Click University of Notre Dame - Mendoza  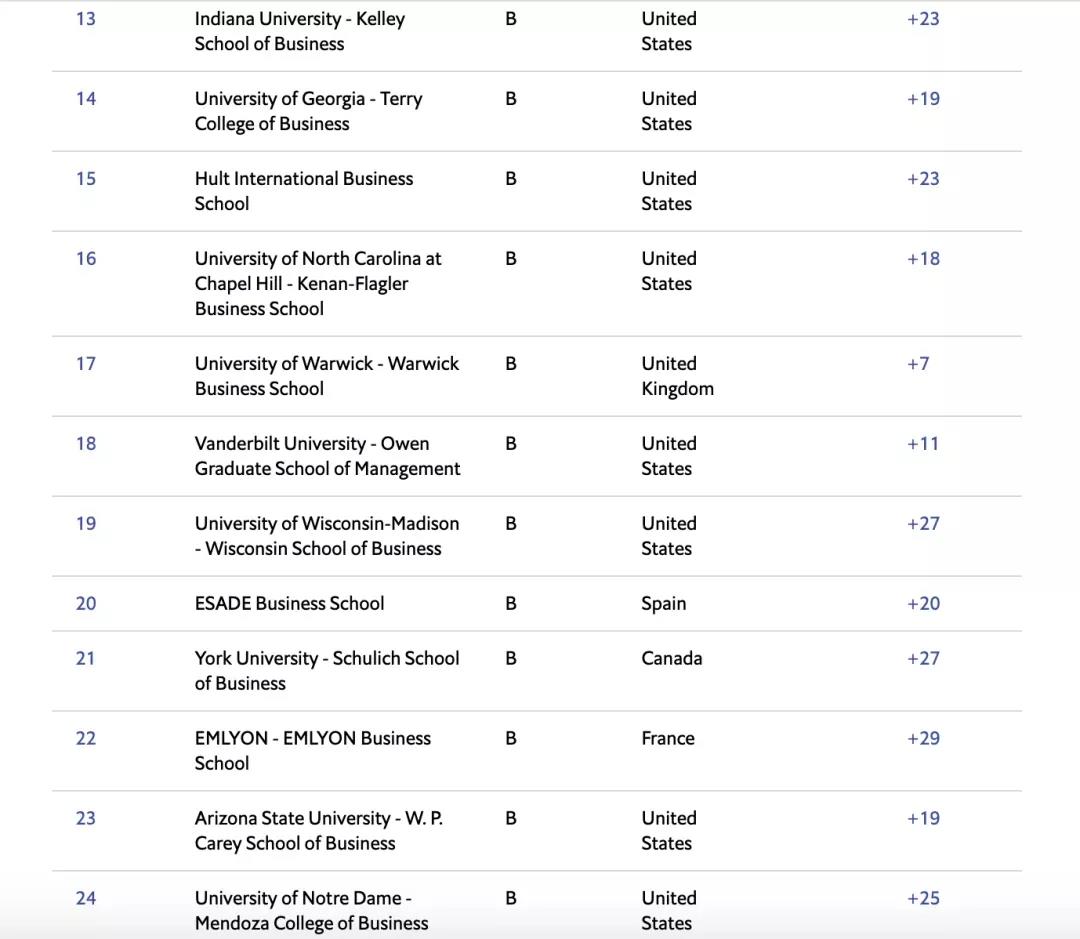311,910
